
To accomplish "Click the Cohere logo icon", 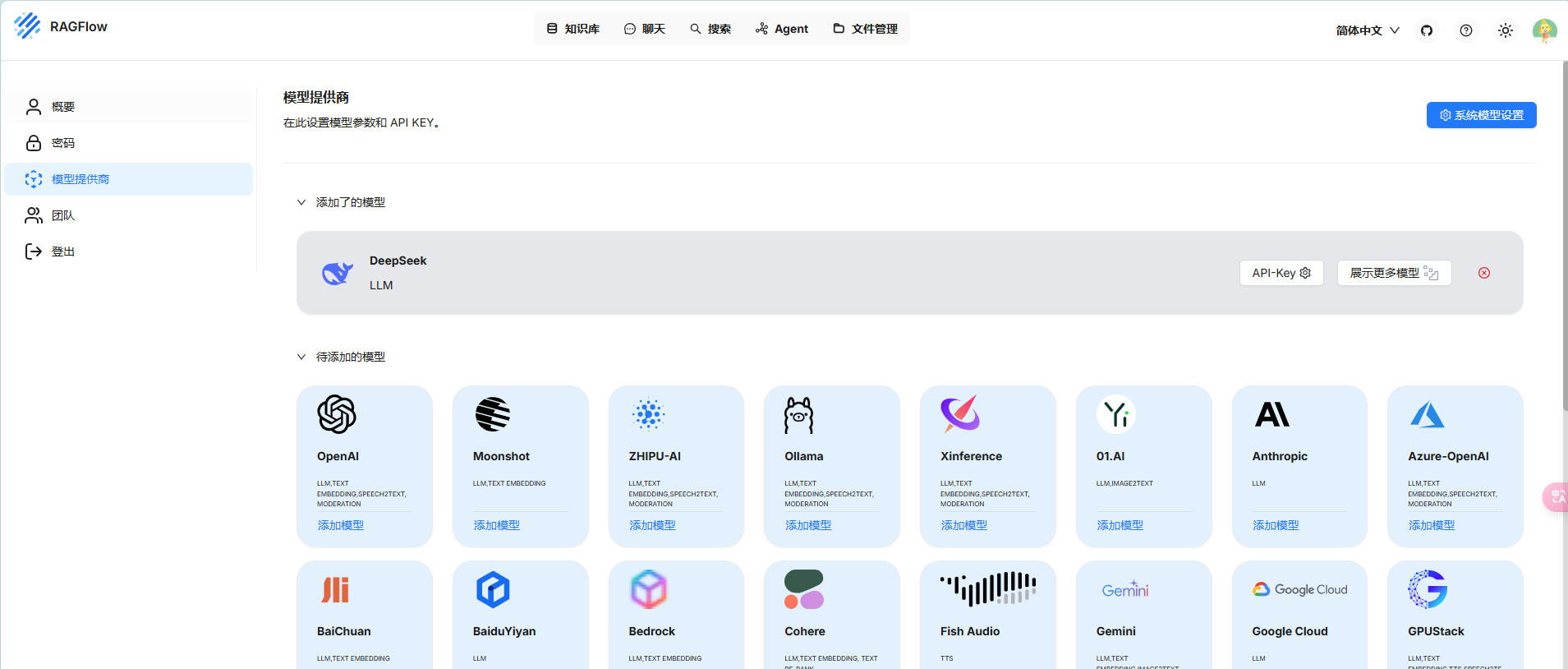I will [x=804, y=589].
